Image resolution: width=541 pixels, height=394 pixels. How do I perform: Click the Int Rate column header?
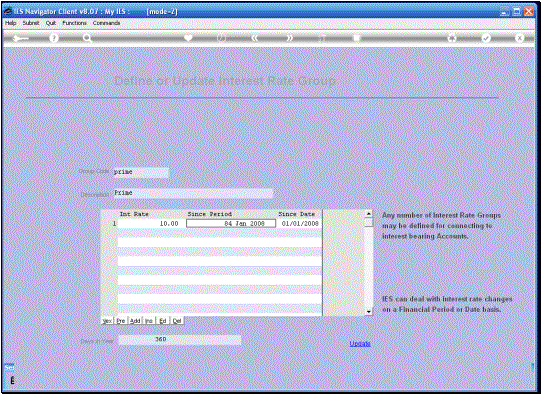tap(134, 214)
